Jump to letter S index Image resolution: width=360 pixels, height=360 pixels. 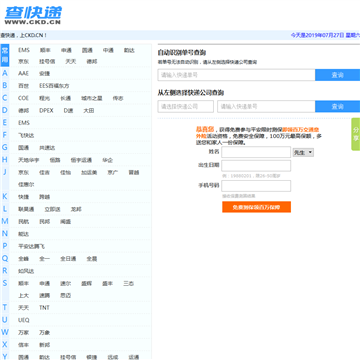tap(5, 283)
